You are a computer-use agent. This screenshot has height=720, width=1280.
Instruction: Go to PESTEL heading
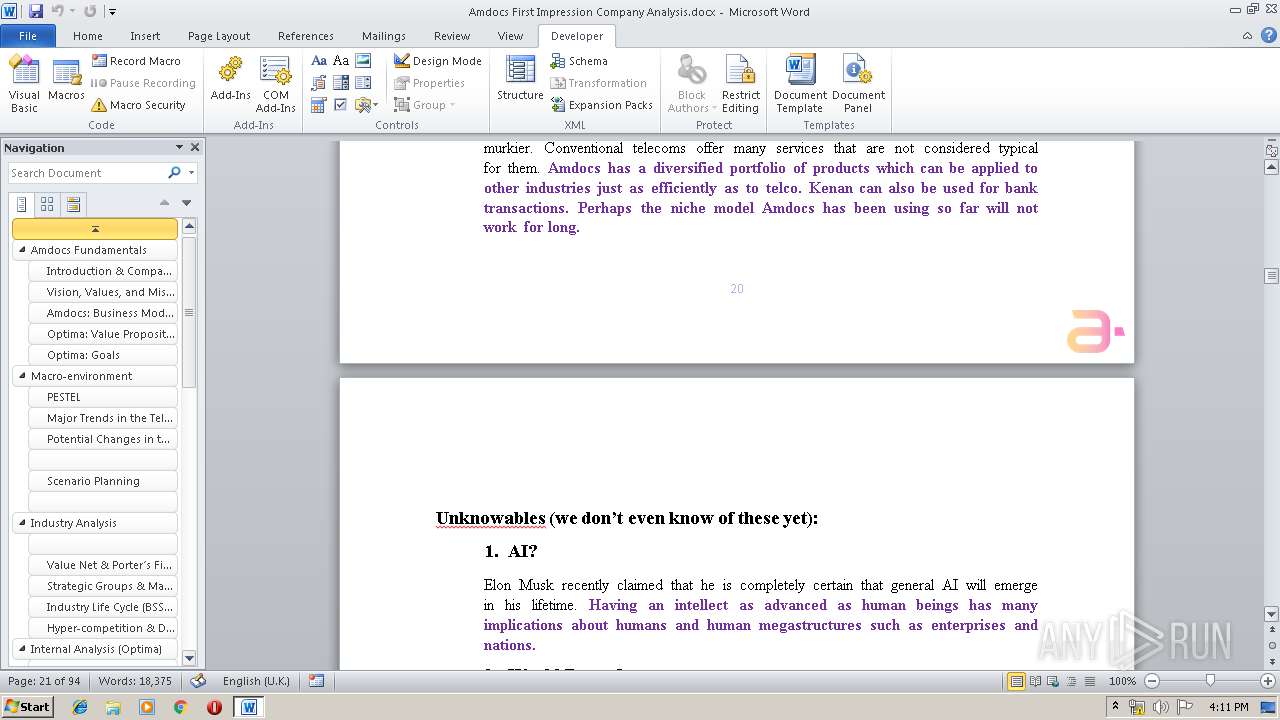pos(103,397)
